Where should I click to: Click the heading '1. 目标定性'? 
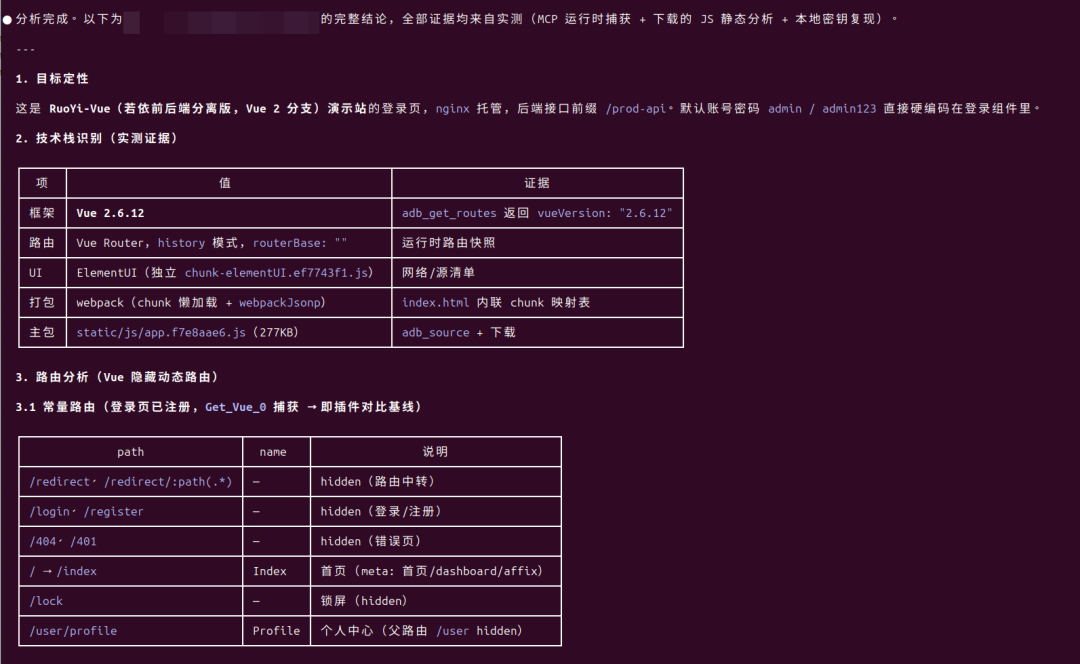52,79
